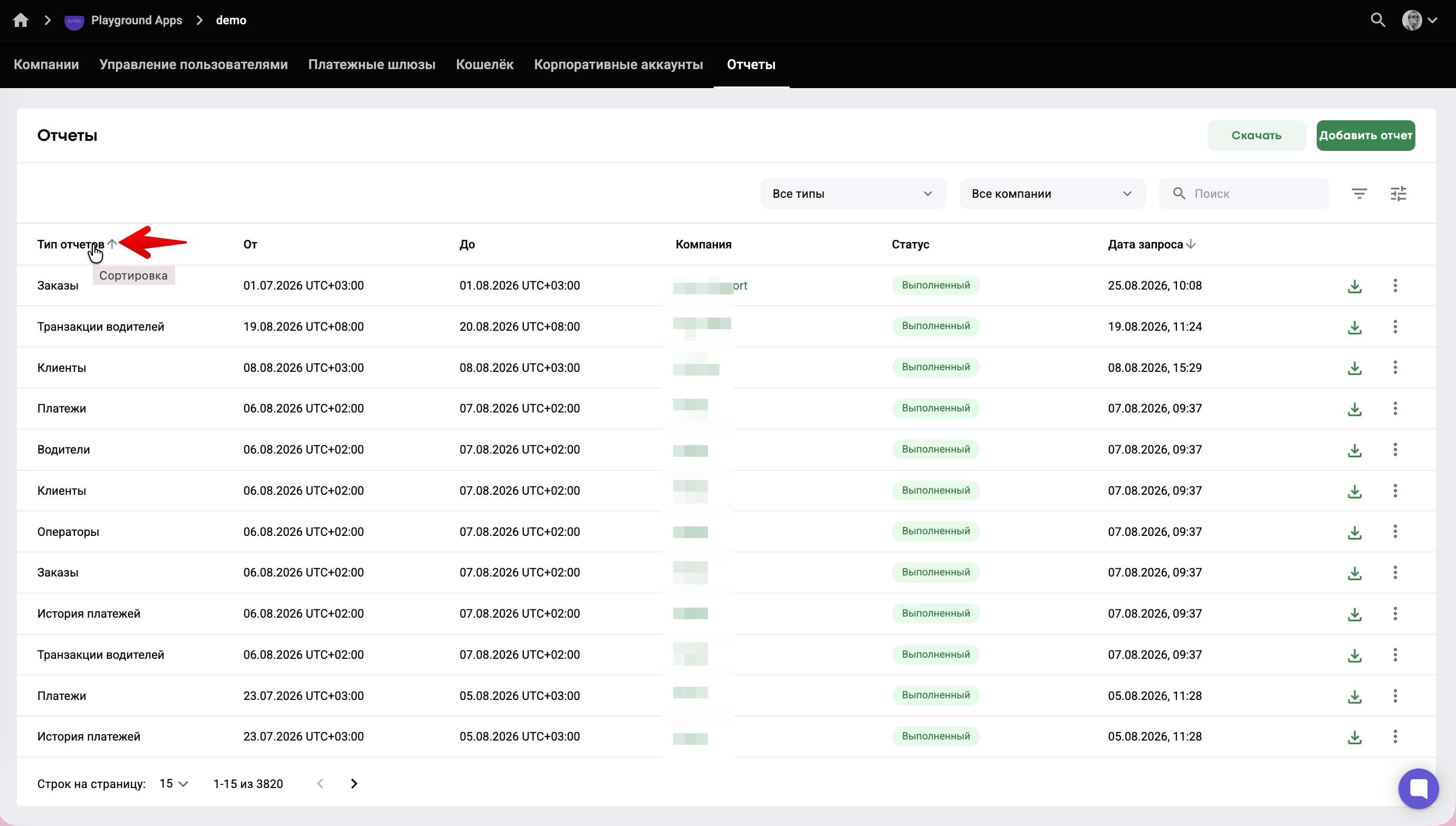The width and height of the screenshot is (1456, 826).
Task: Go to the home icon in breadcrumb
Action: coord(21,21)
